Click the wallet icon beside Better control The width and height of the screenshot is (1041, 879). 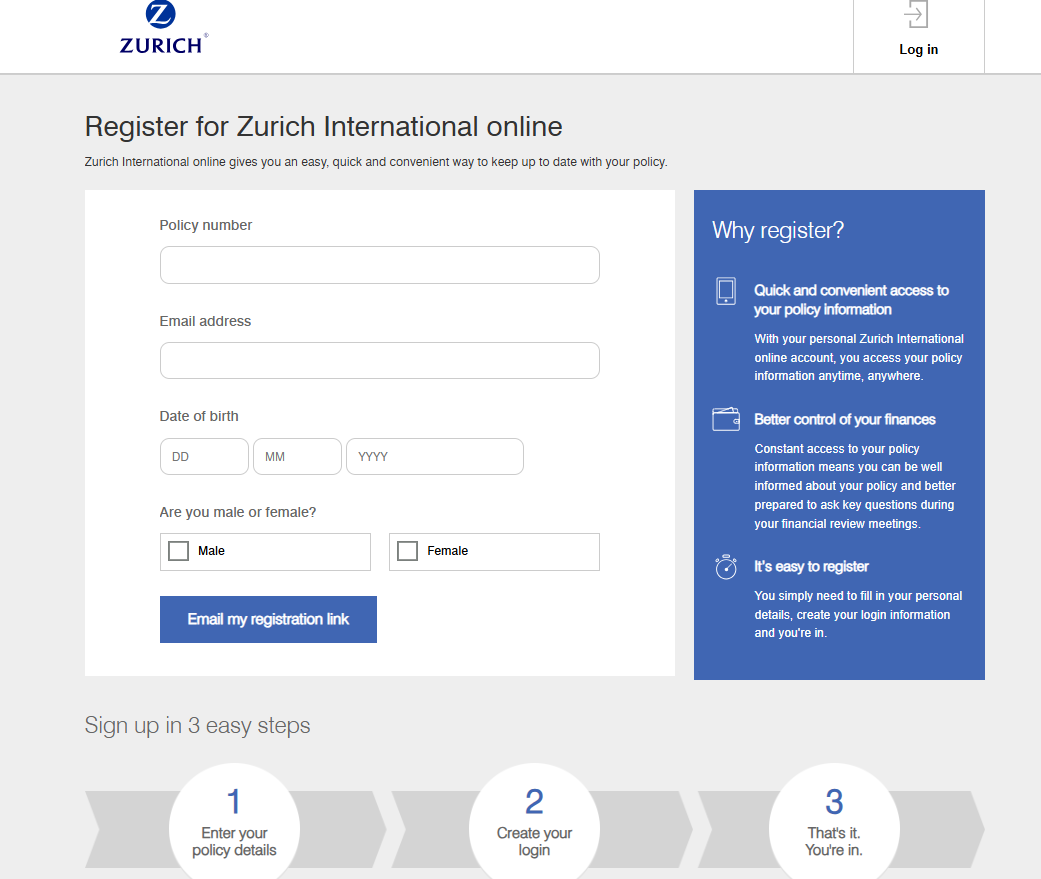pos(726,419)
